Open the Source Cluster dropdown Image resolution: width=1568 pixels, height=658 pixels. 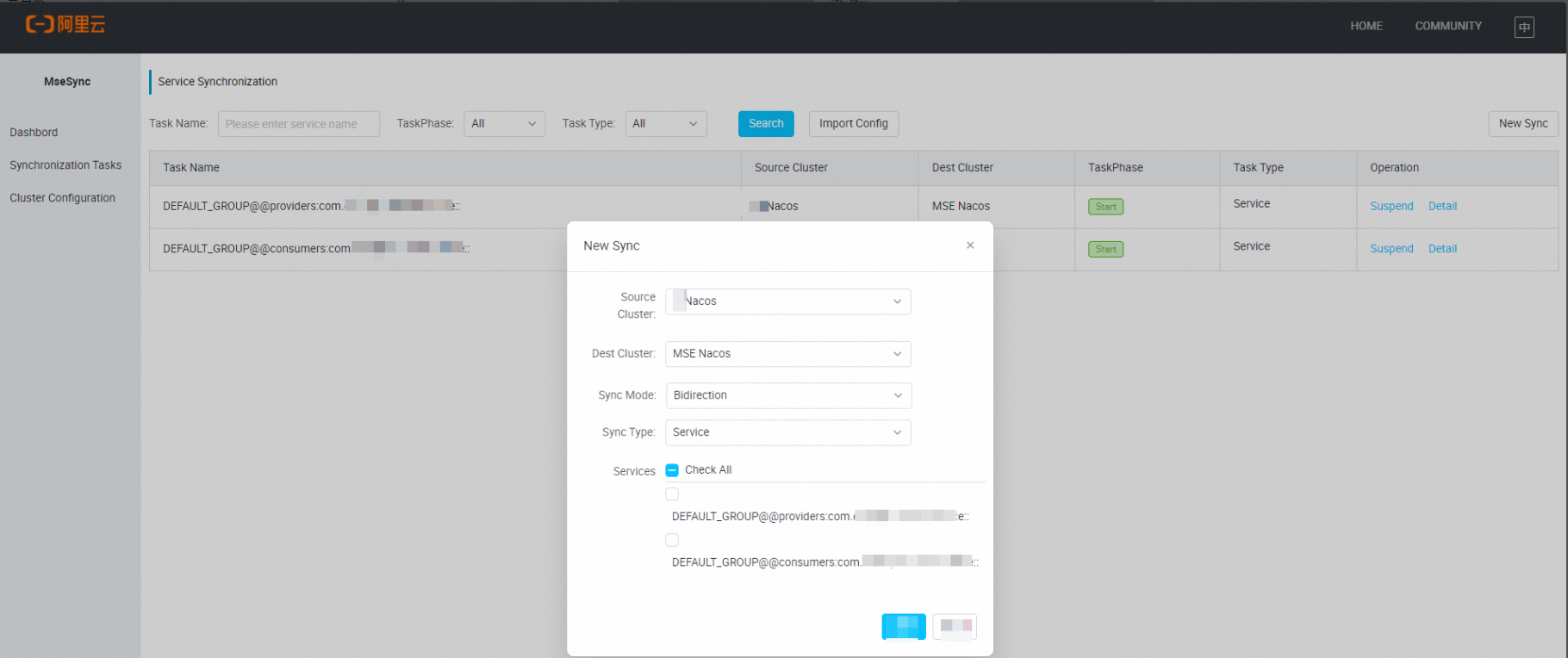tap(787, 301)
